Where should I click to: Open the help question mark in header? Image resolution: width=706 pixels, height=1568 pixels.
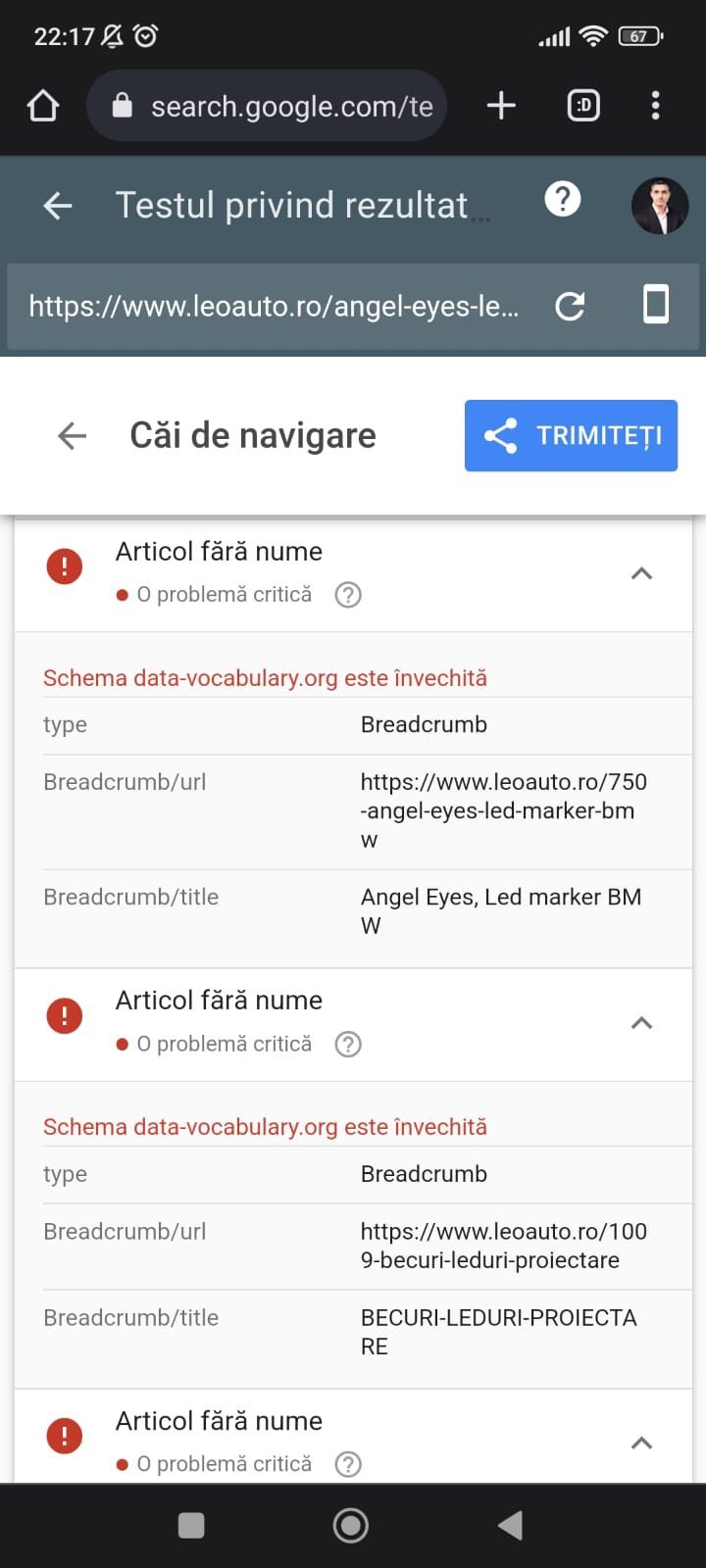click(x=563, y=200)
